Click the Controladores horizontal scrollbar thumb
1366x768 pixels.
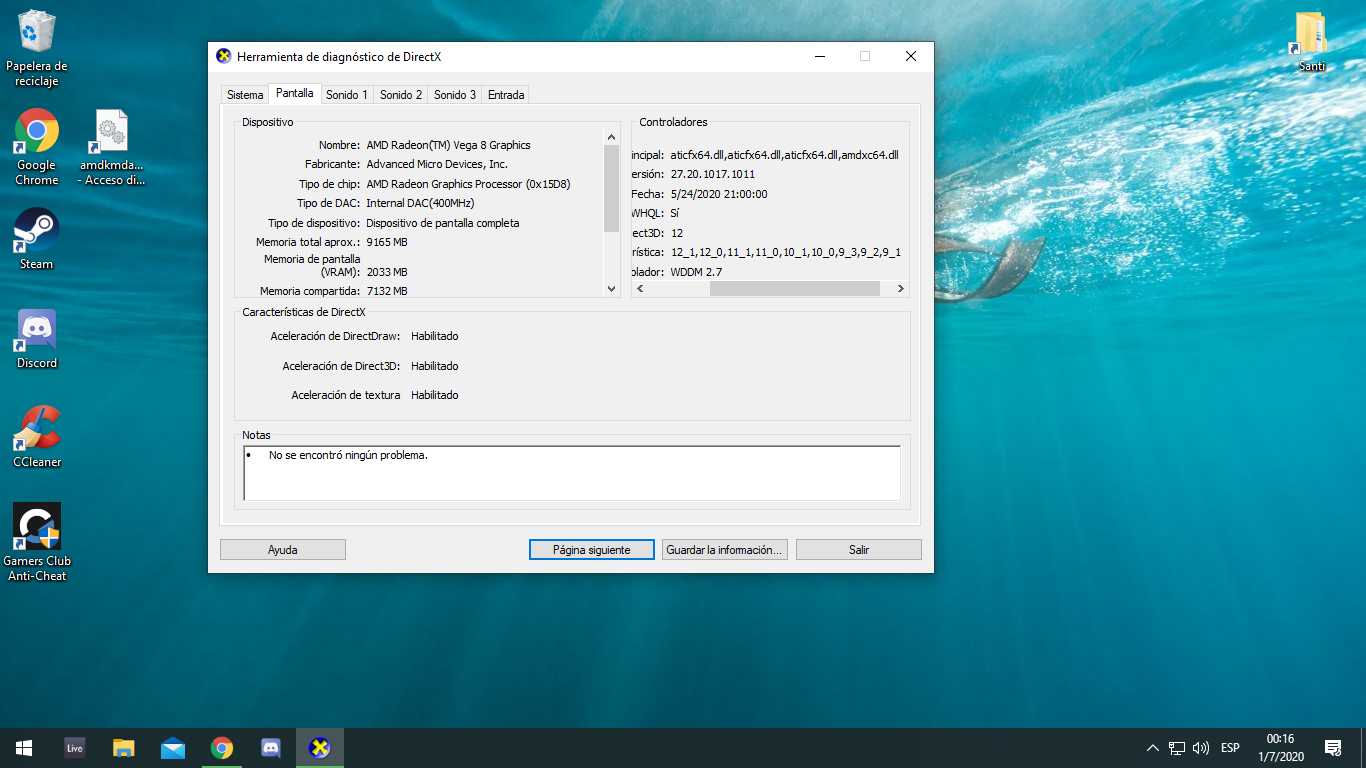pyautogui.click(x=795, y=289)
